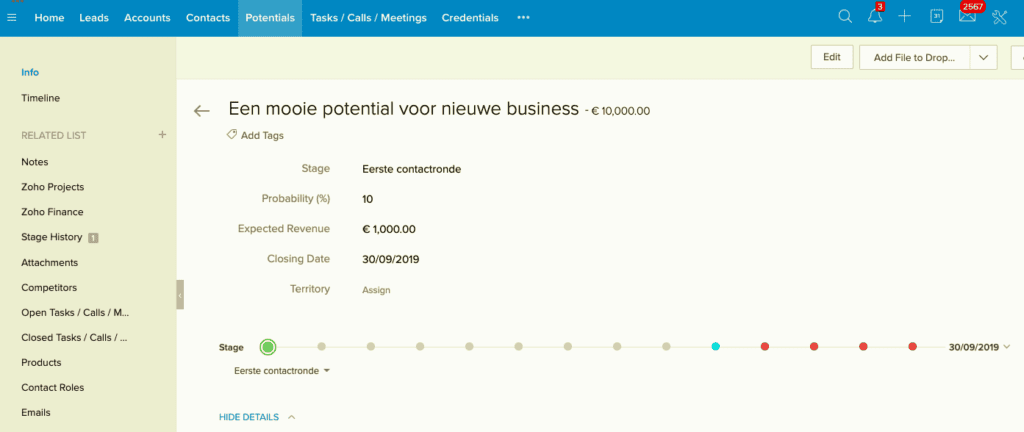
Task: Open the hamburger menu icon
Action: [x=12, y=17]
